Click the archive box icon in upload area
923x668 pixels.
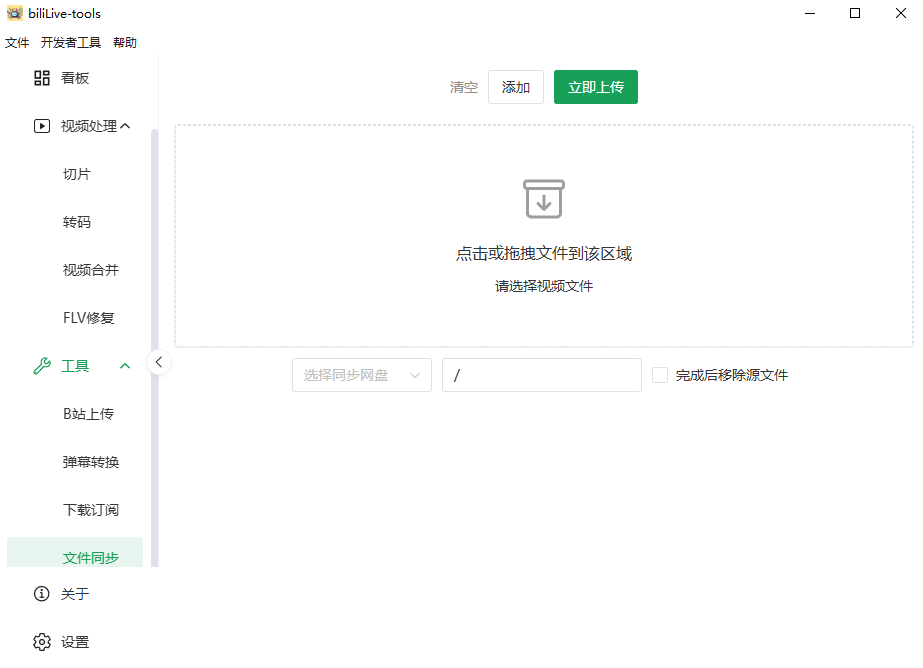(x=544, y=199)
